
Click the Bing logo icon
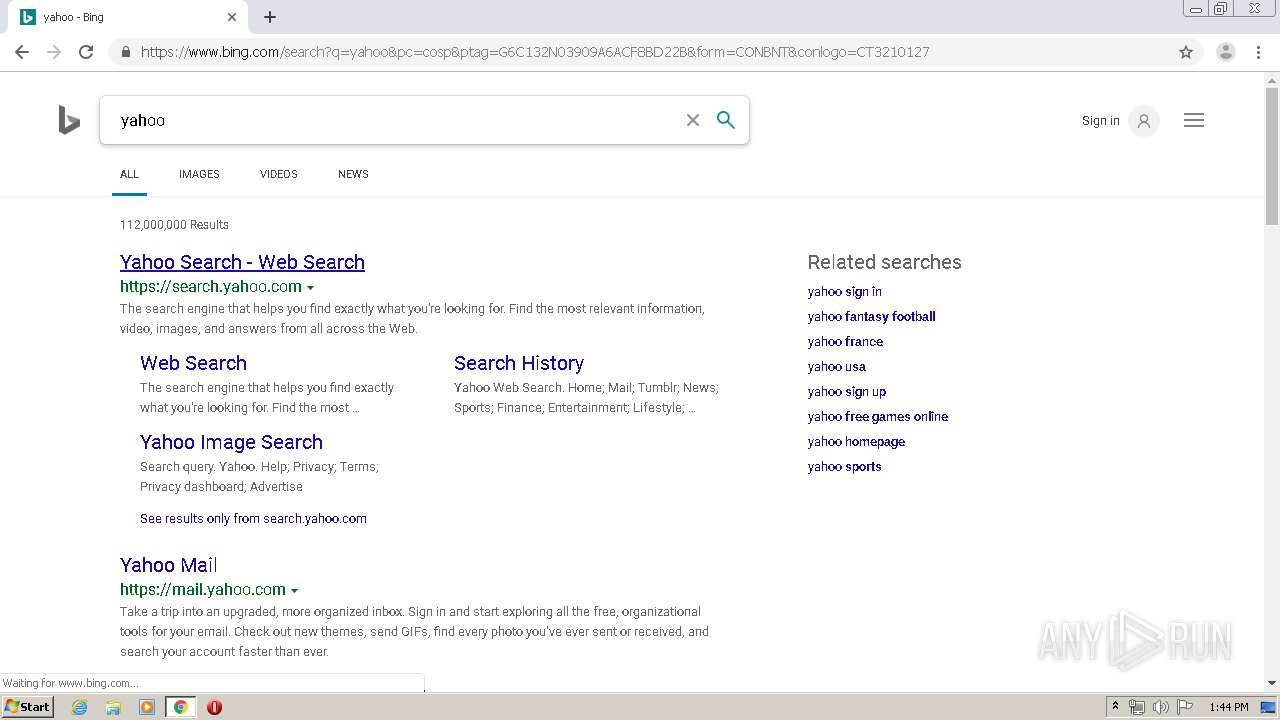pyautogui.click(x=69, y=120)
